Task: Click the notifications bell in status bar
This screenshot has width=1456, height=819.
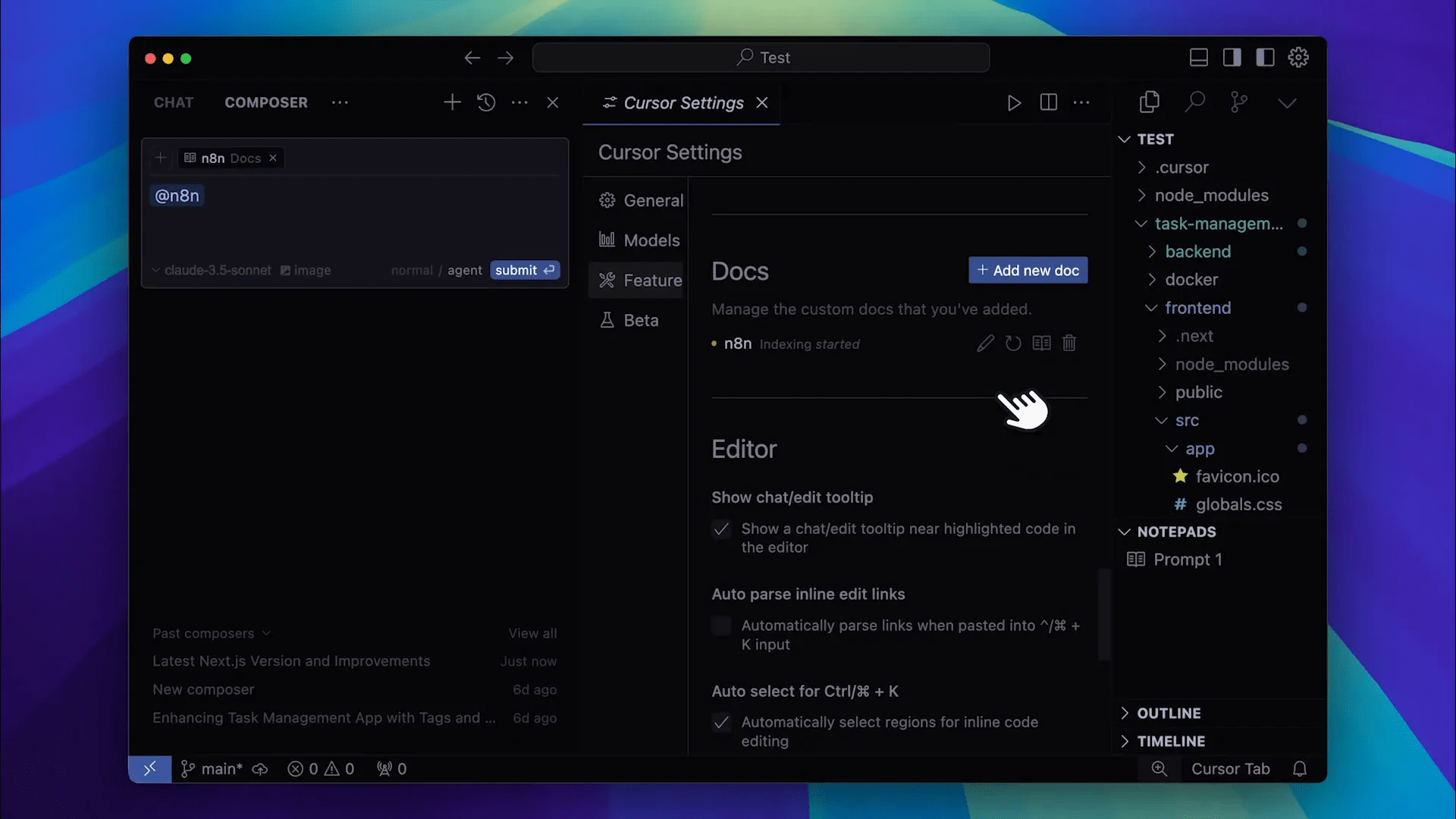Action: point(1300,769)
